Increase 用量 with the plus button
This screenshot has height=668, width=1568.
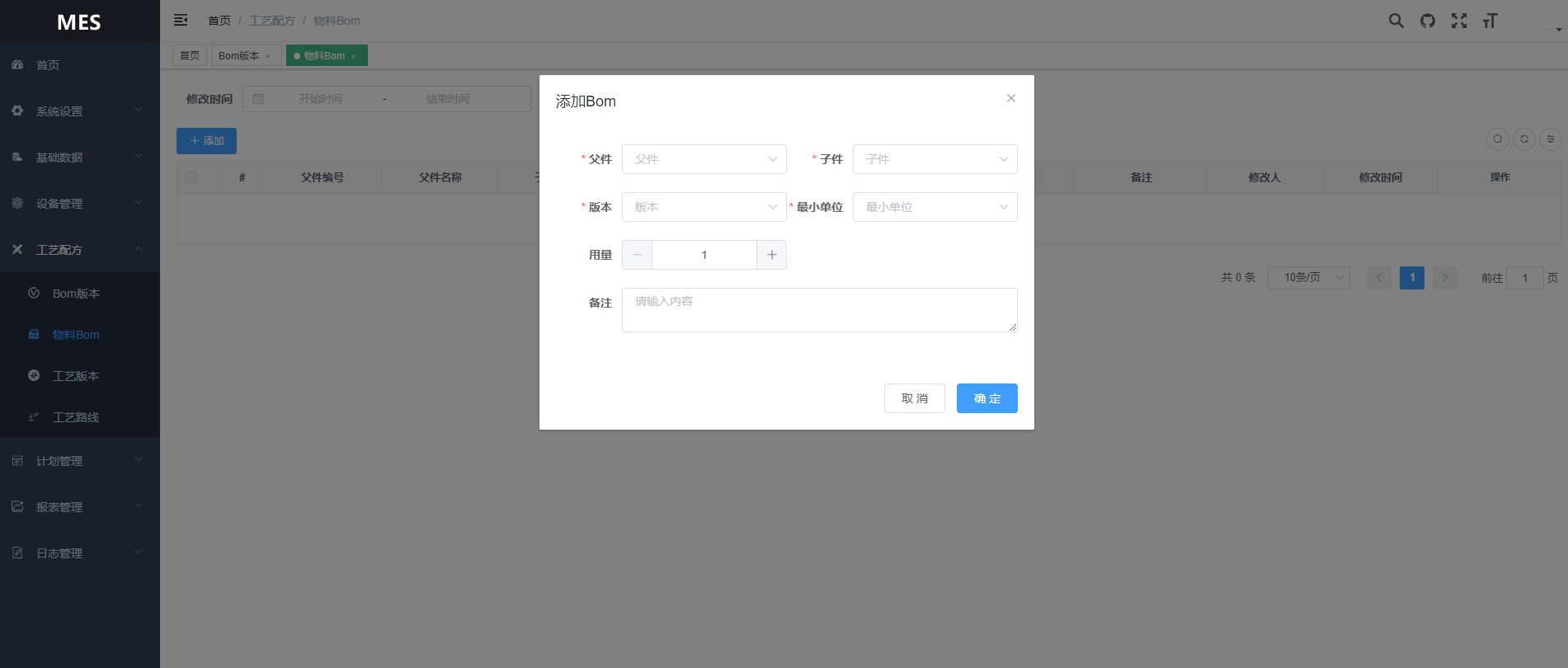tap(772, 255)
